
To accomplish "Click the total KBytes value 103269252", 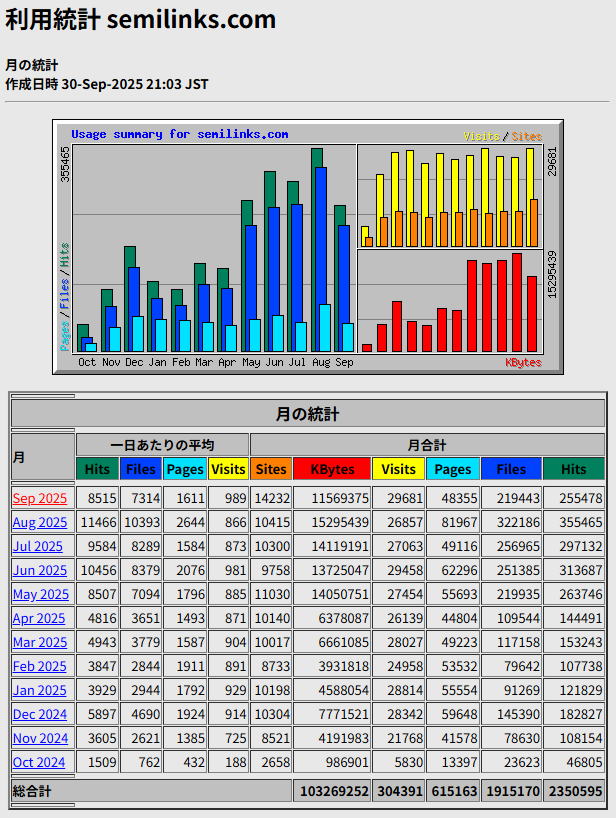I will [332, 790].
